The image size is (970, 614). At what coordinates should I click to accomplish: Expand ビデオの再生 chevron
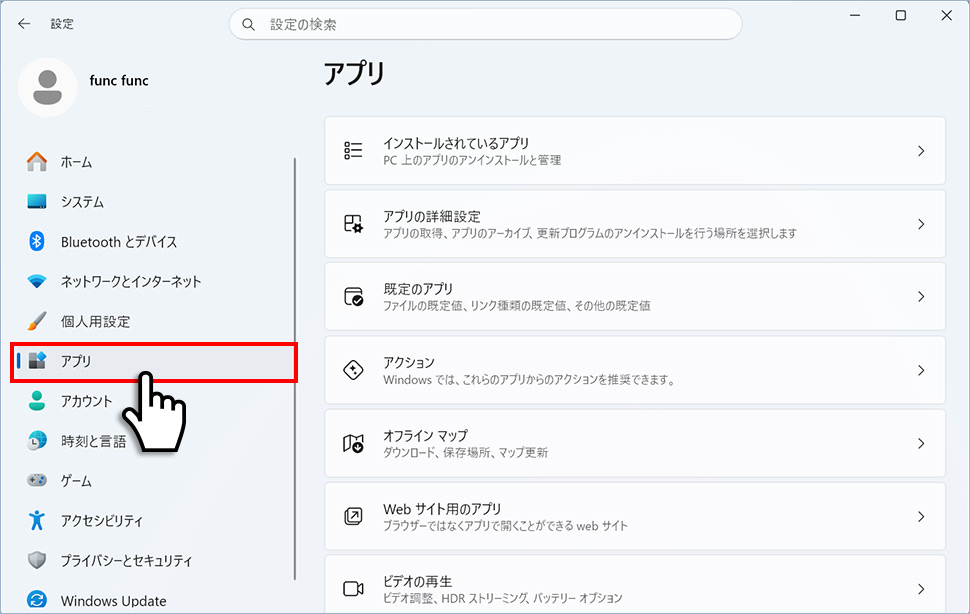[x=921, y=589]
